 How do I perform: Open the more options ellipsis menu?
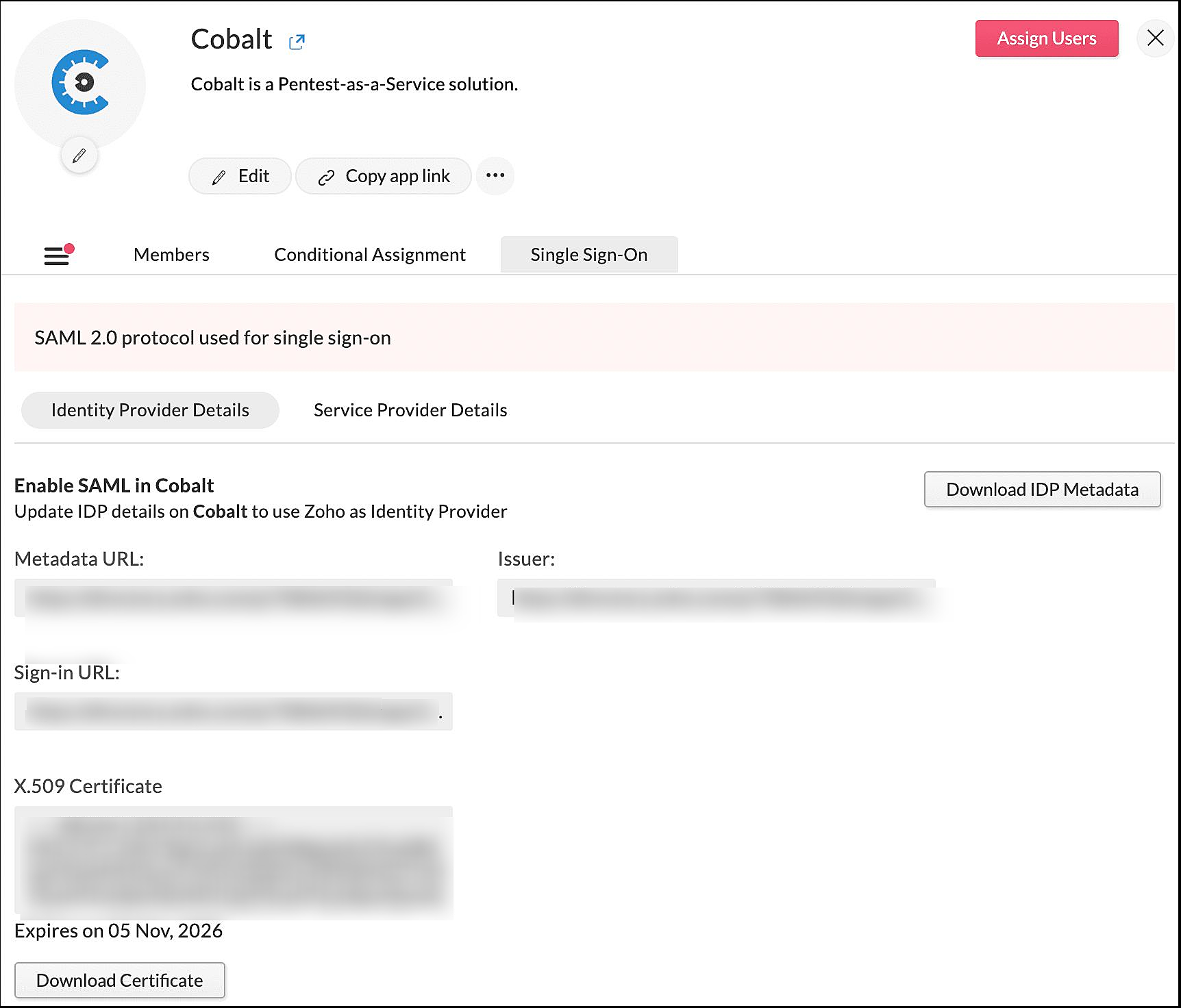[x=495, y=176]
